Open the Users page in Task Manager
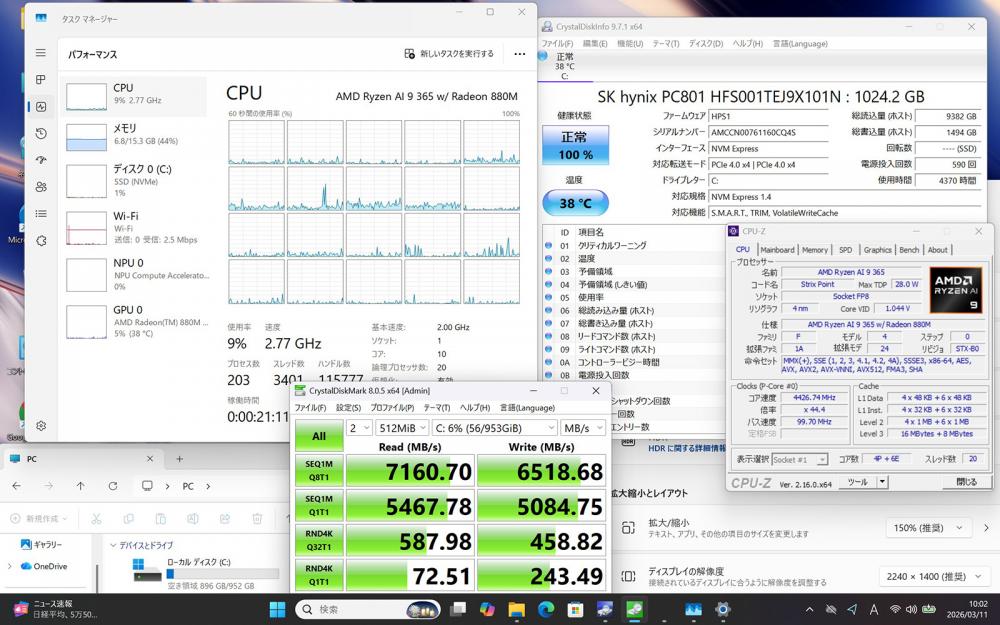 [x=41, y=187]
